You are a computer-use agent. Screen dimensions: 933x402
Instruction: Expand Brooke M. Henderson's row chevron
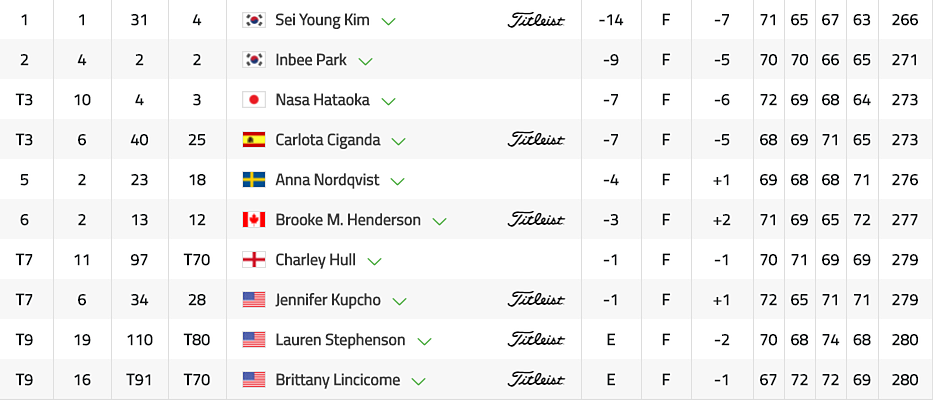(x=439, y=221)
